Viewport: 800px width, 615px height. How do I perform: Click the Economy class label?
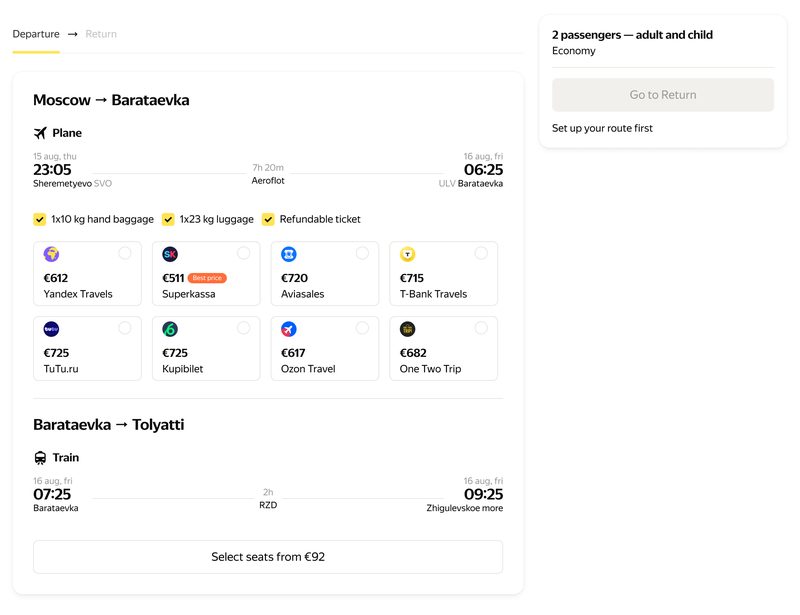coord(573,51)
